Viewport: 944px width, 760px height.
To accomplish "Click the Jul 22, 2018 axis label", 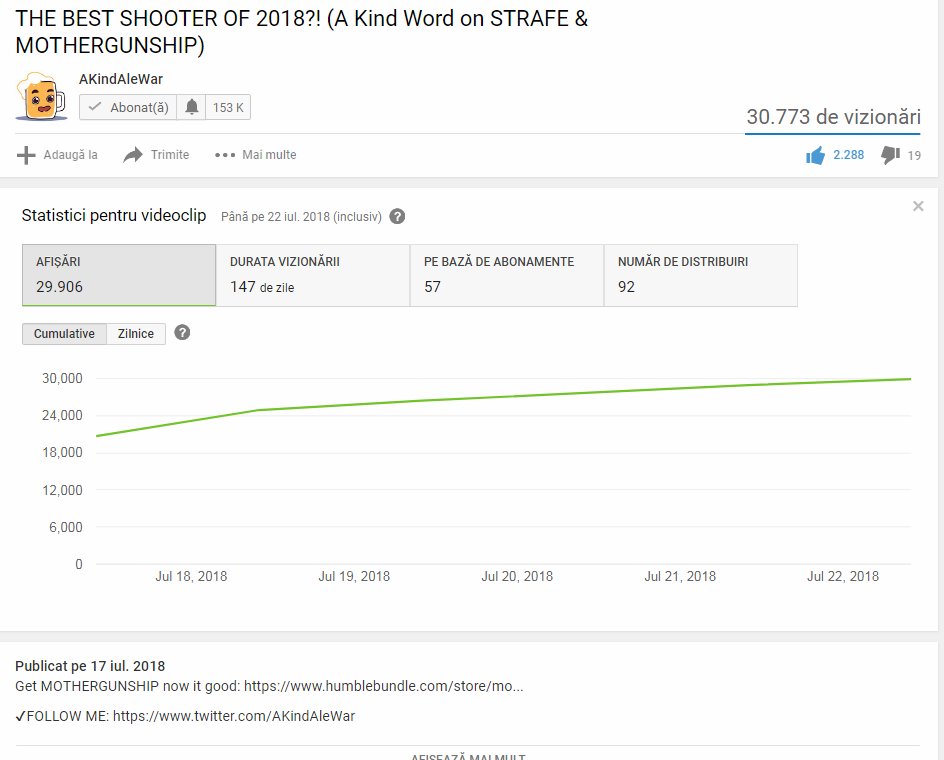I will click(x=843, y=576).
